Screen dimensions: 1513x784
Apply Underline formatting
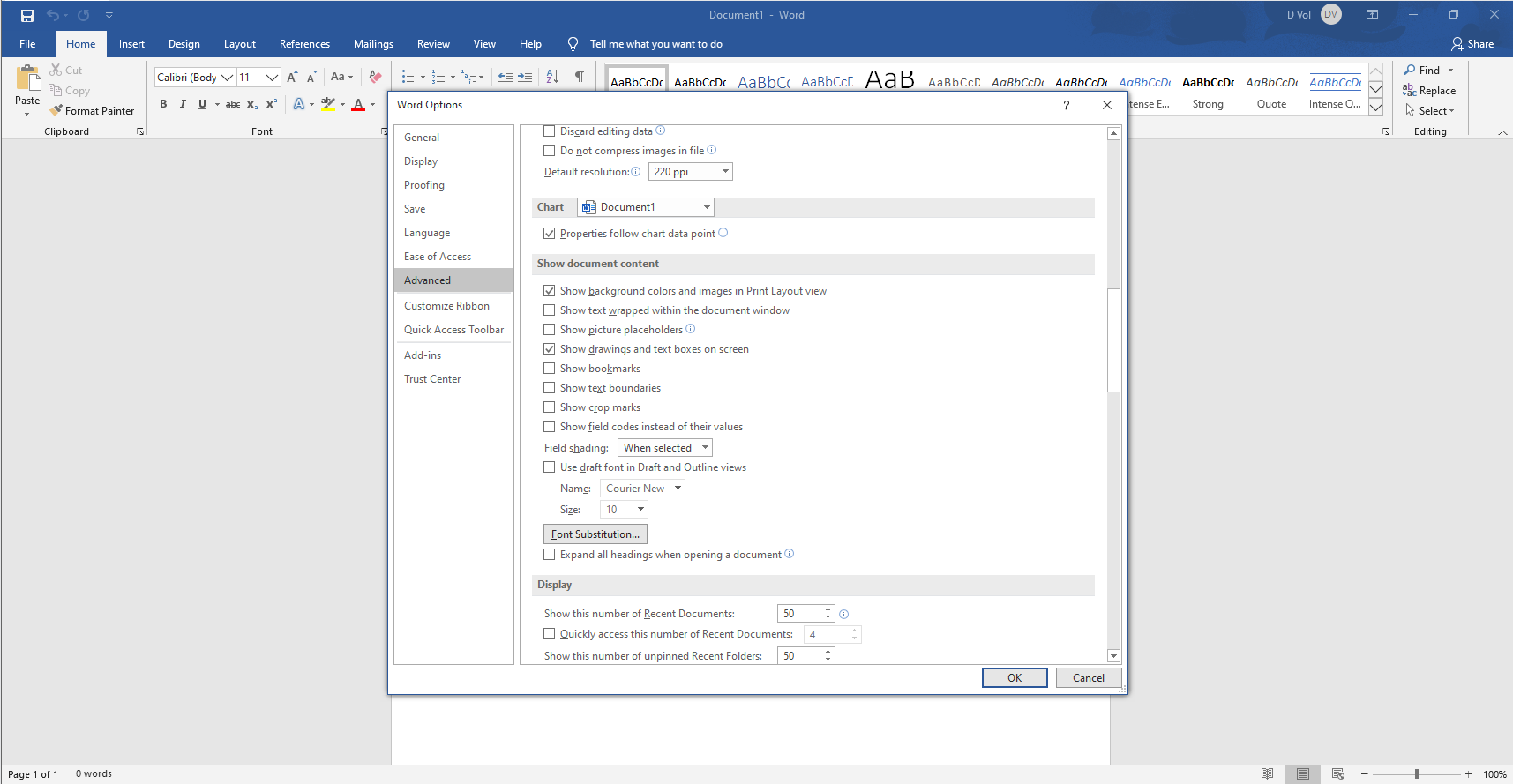202,104
